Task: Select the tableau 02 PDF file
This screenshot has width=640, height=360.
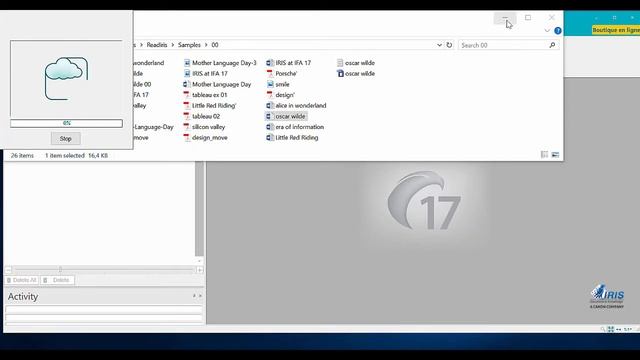Action: pyautogui.click(x=202, y=116)
